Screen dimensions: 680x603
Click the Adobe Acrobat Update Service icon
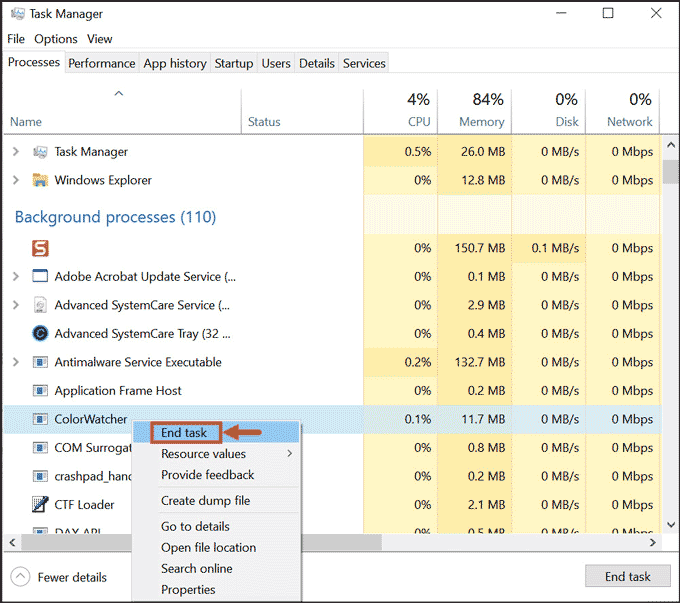40,276
